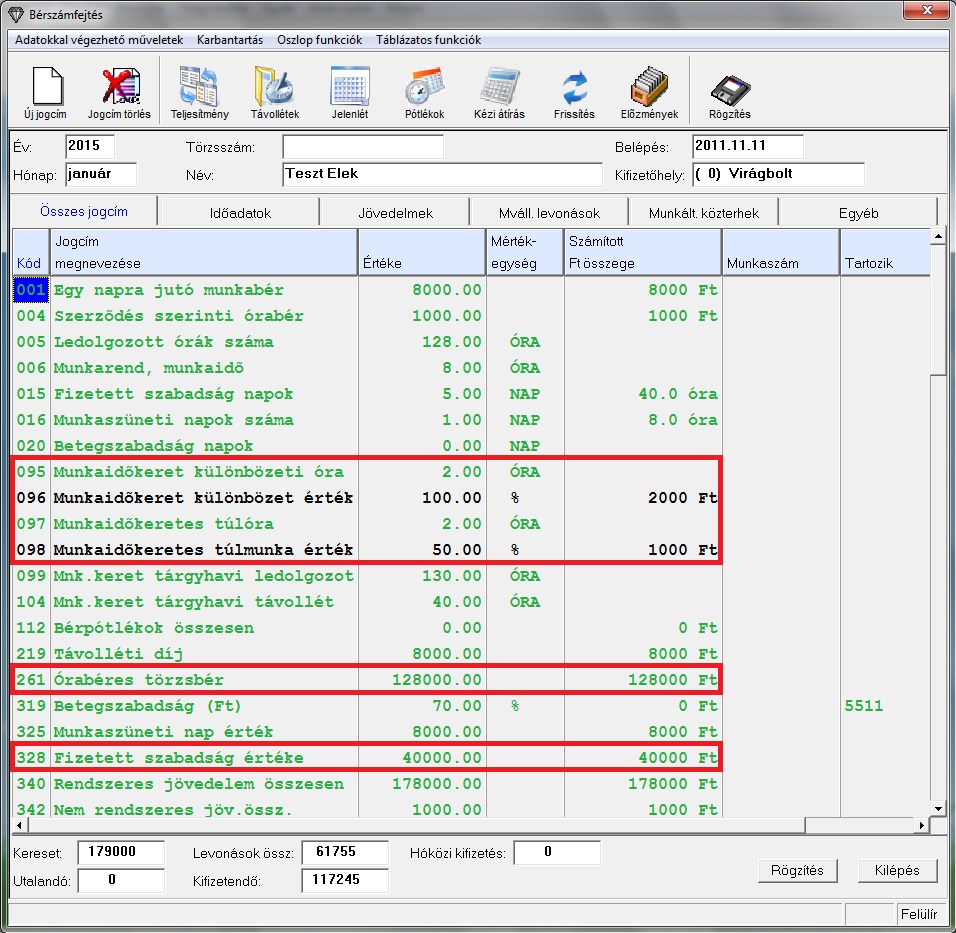Click the Új jogcím toolbar icon
Viewport: 956px width, 933px height.
44,88
